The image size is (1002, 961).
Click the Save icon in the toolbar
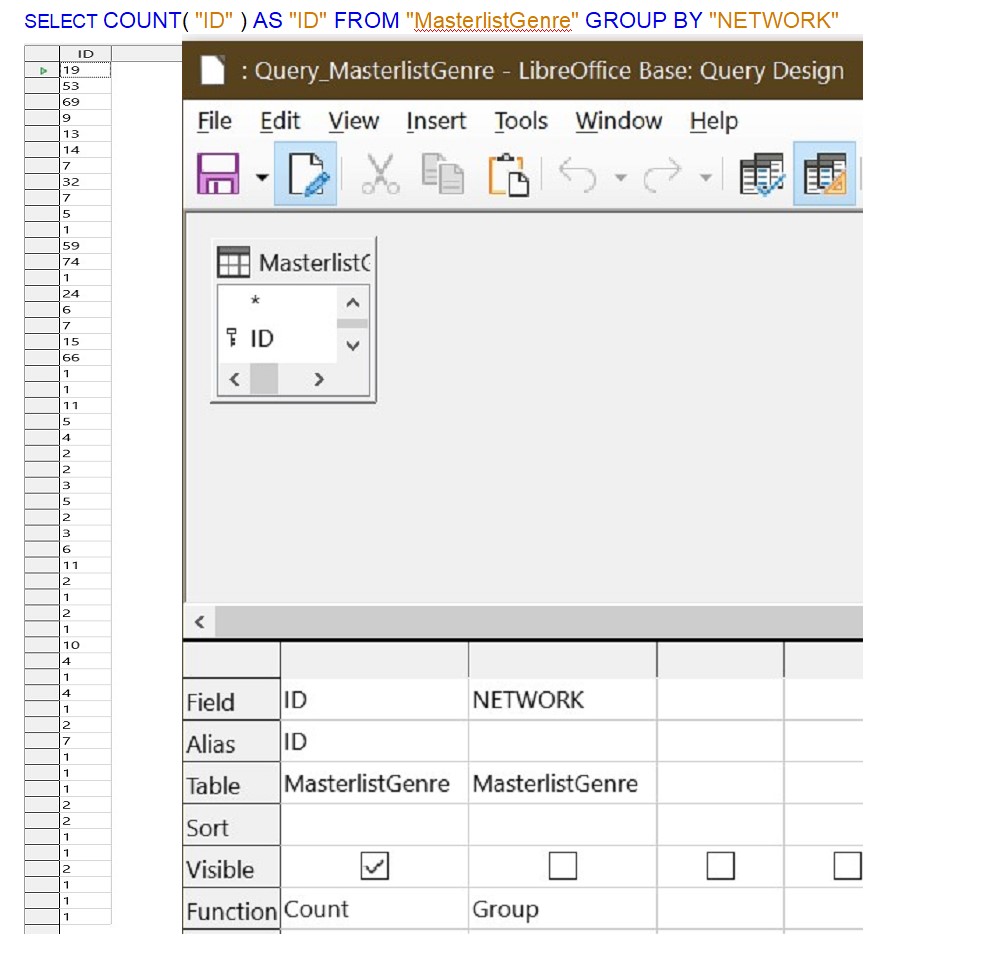(218, 174)
